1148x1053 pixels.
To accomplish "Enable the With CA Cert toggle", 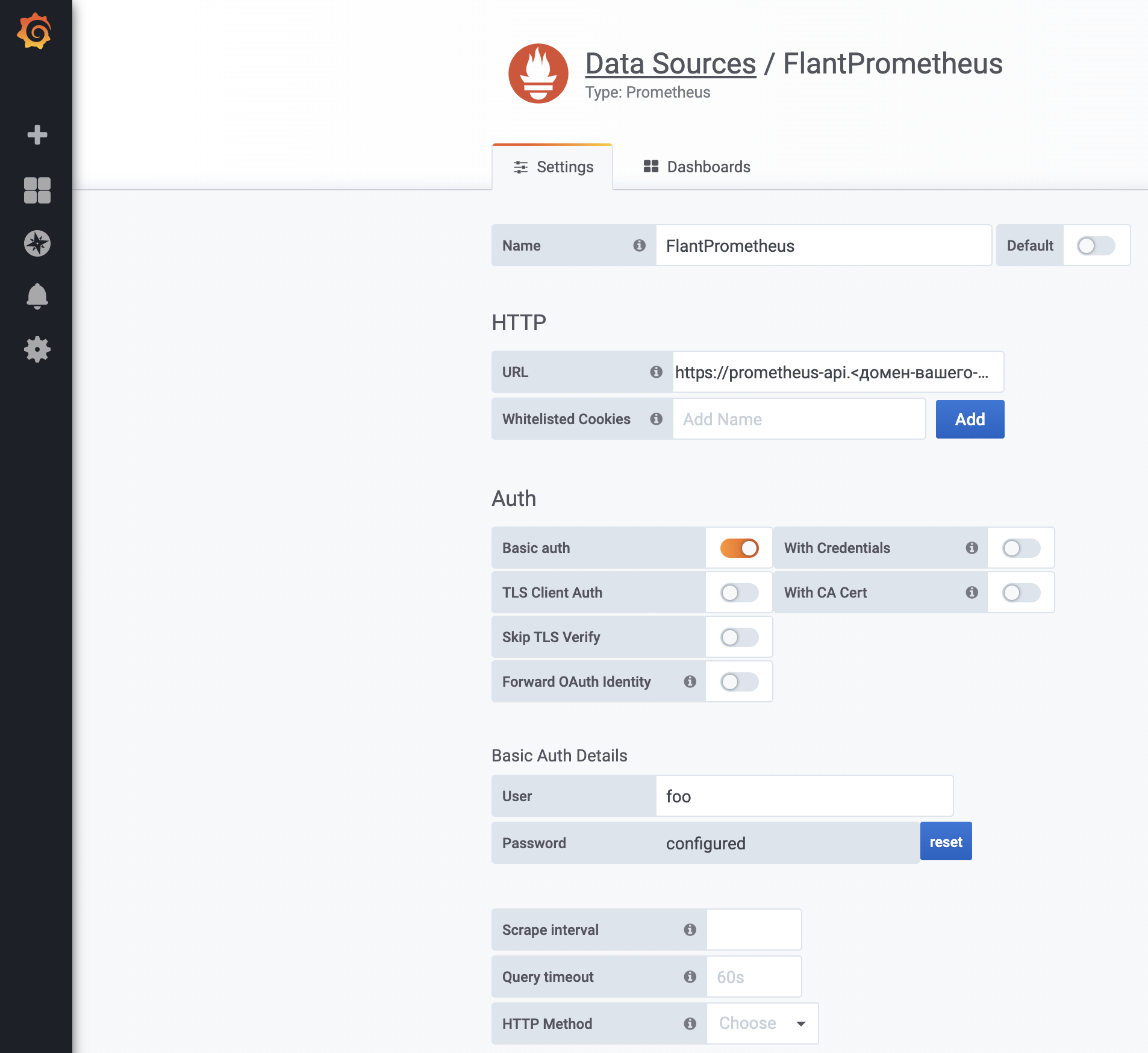I will click(1021, 593).
